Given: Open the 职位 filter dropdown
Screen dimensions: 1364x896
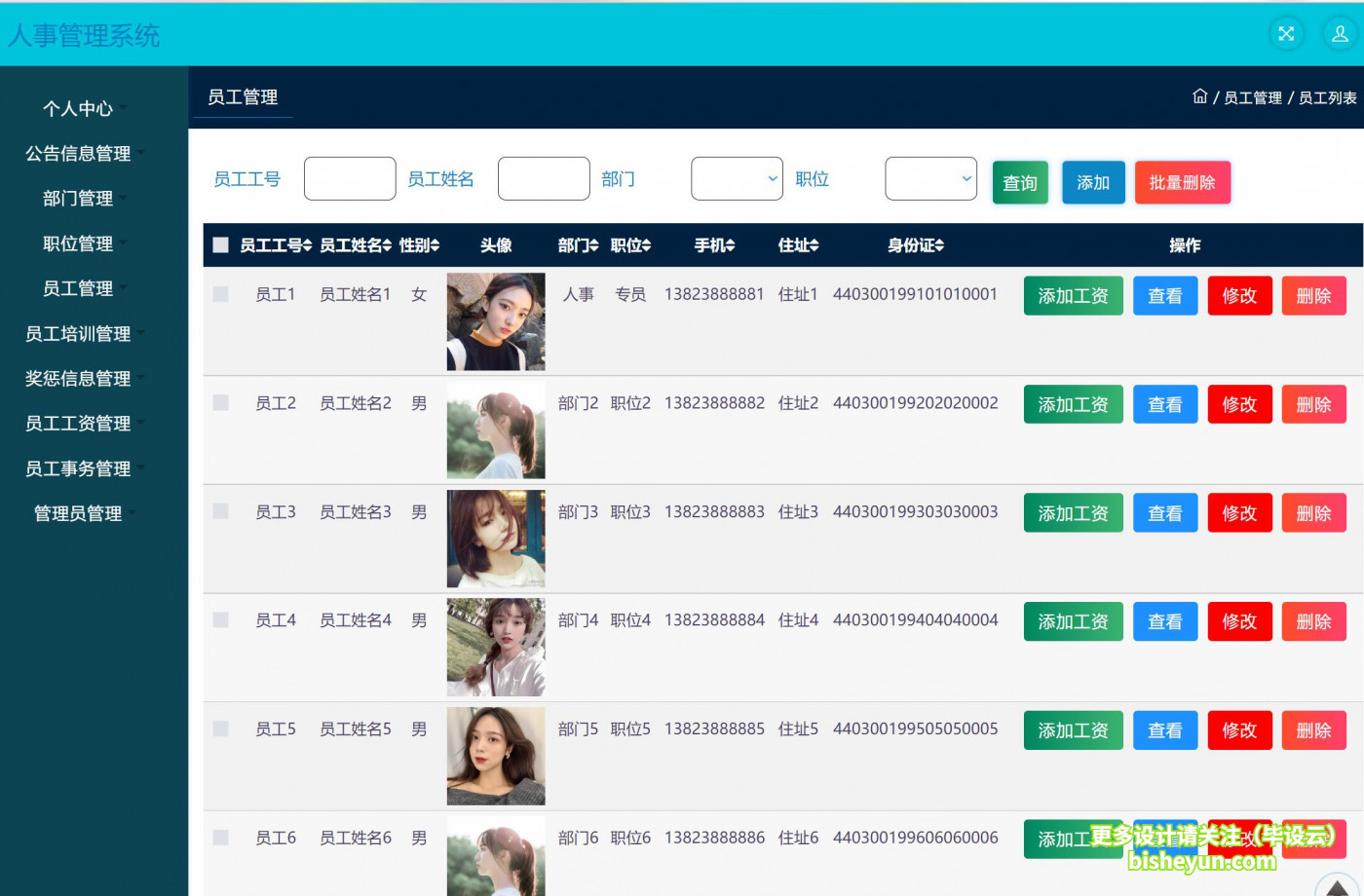Looking at the screenshot, I should point(930,179).
